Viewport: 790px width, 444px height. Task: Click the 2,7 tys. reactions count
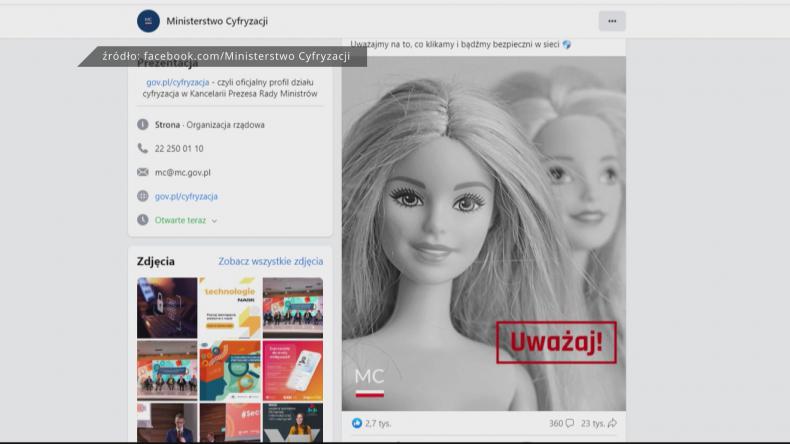point(378,423)
